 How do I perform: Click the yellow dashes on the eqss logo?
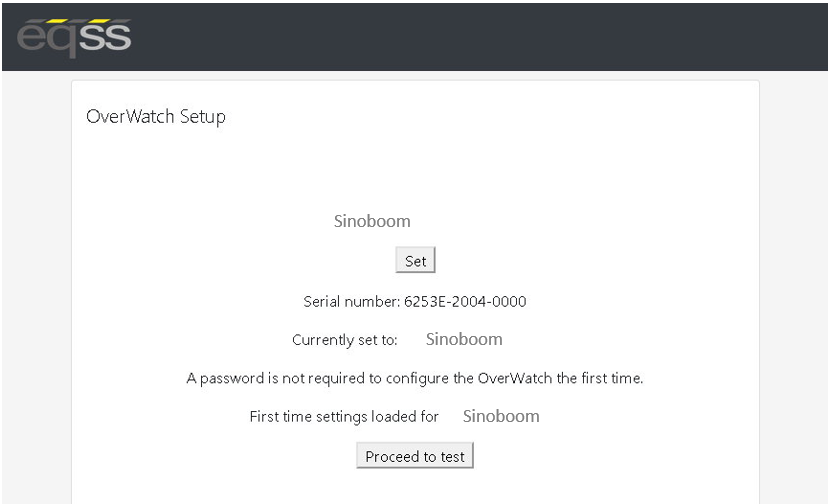(75, 21)
